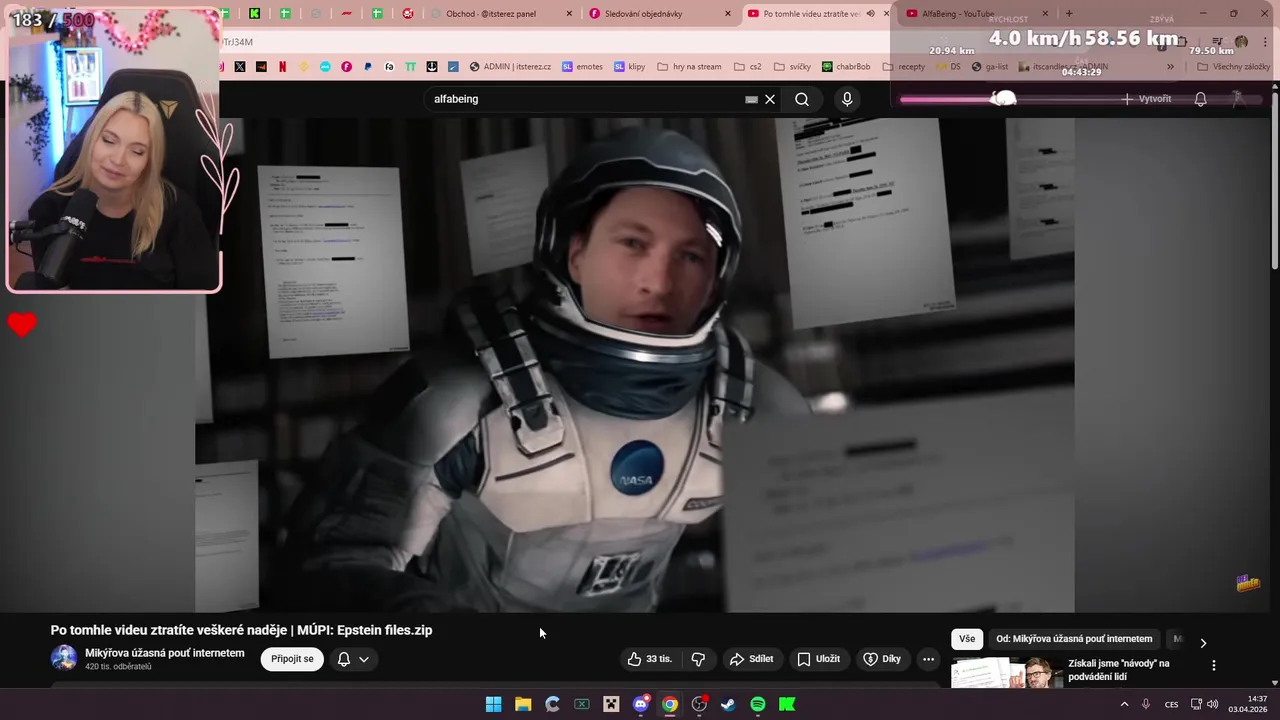
Task: Open options for recommended video Získali jsme návody
Action: click(x=1214, y=665)
